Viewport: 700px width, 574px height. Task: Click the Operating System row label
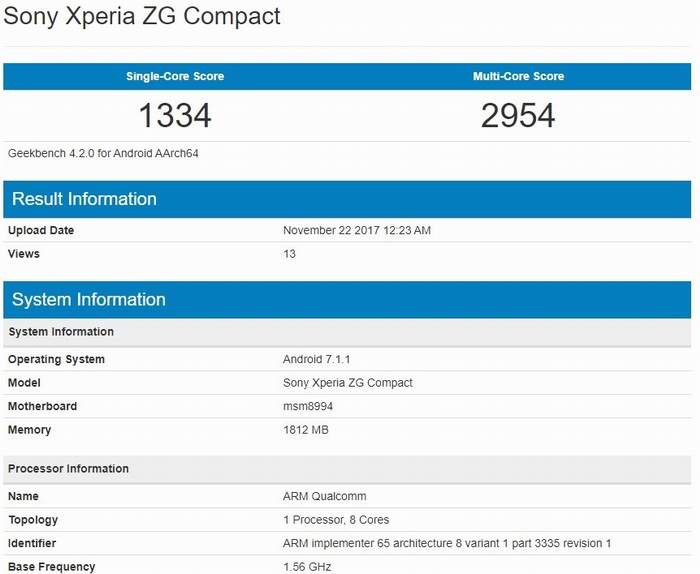pos(56,359)
